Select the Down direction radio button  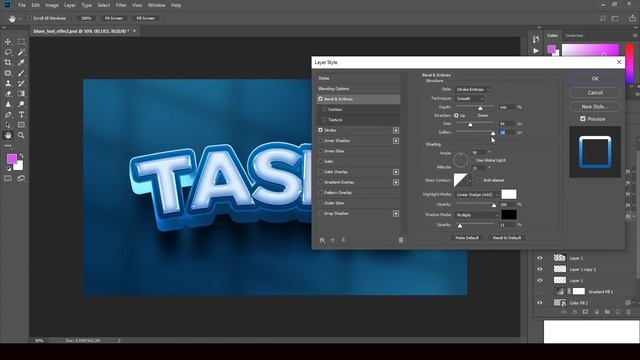click(x=475, y=116)
